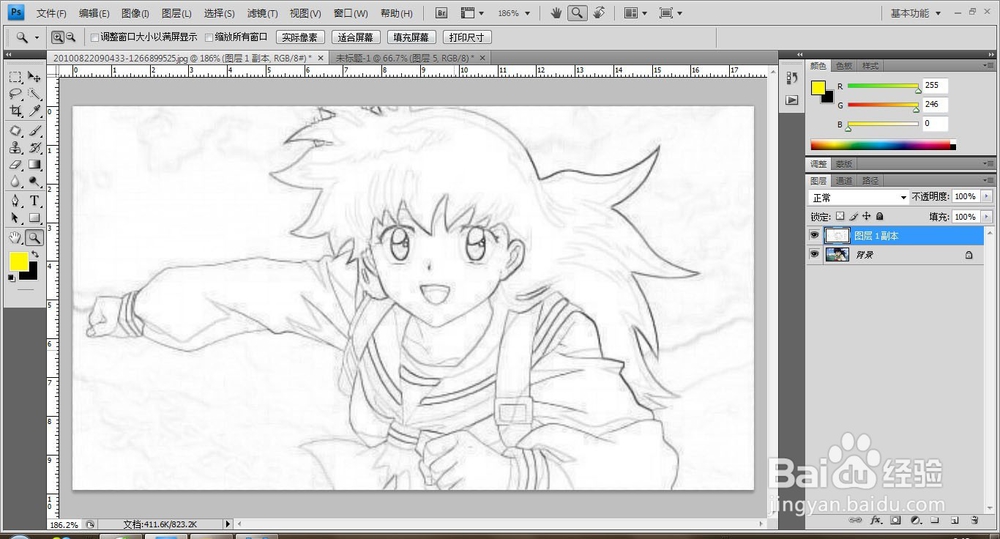Check 调整窗口大小以满屏显示 option
The width and height of the screenshot is (1000, 539).
94,38
